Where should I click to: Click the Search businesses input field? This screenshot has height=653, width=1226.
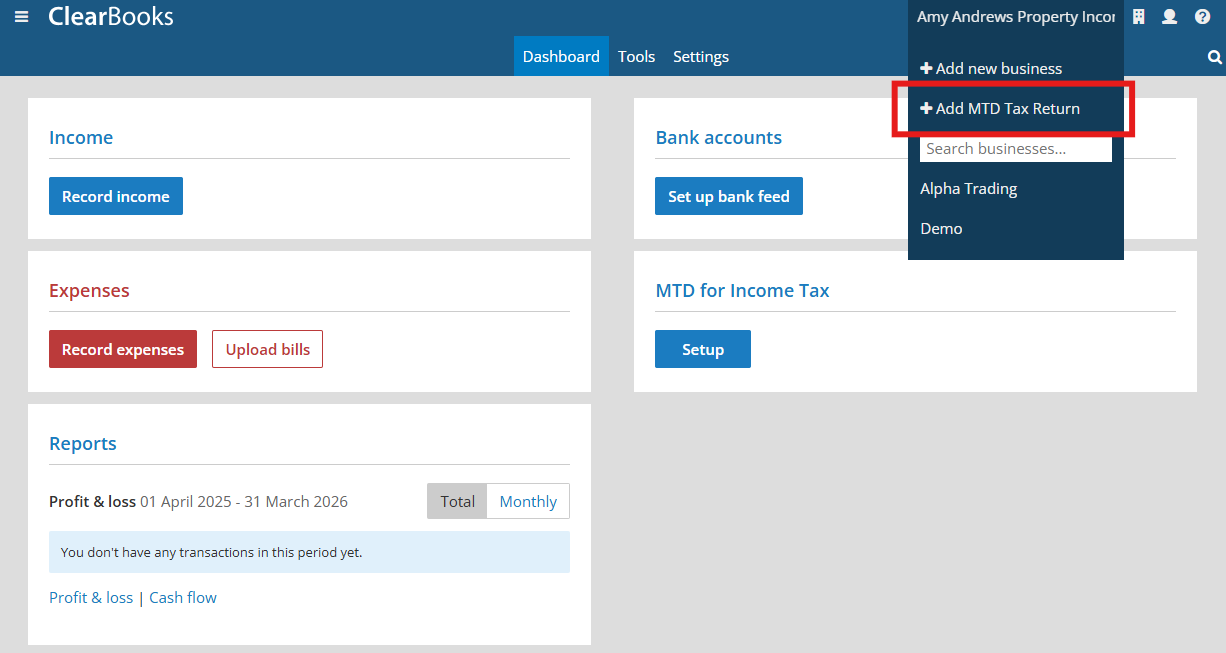(x=1015, y=148)
